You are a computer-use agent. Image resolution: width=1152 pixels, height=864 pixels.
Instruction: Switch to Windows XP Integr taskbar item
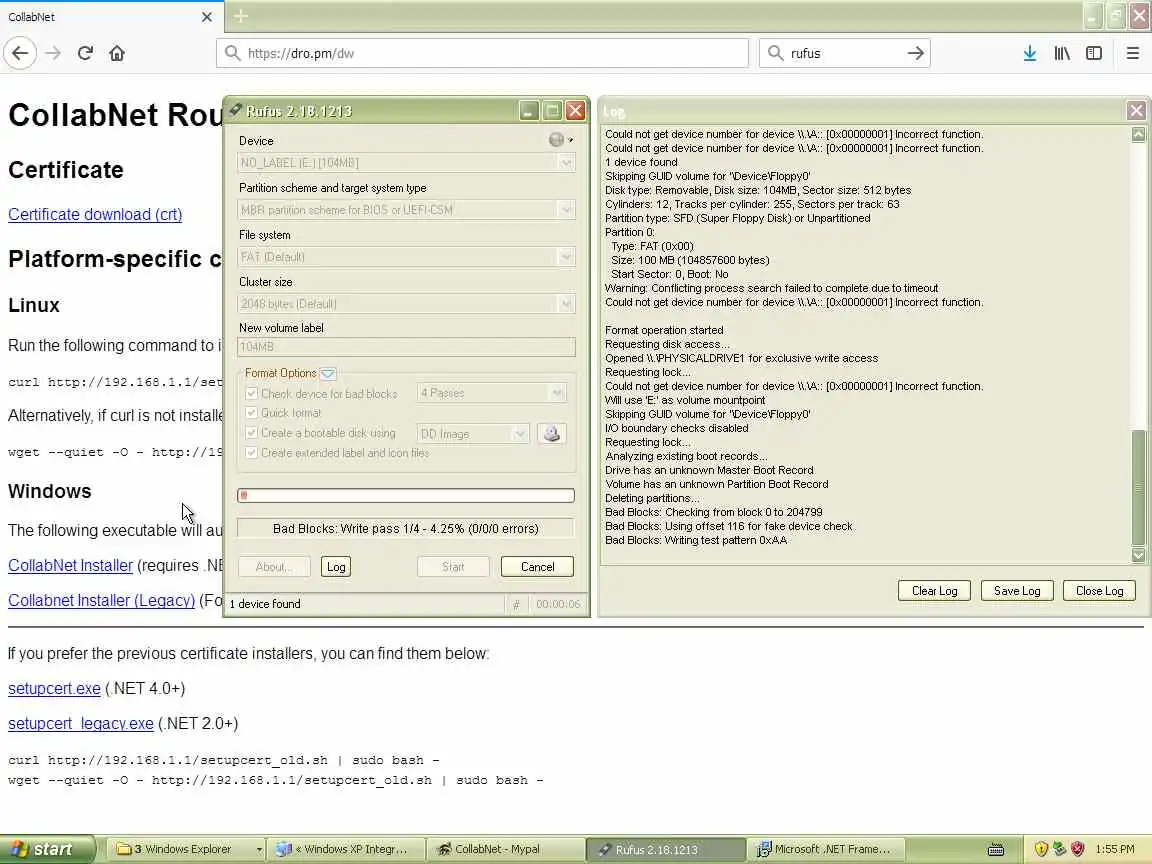(346, 849)
